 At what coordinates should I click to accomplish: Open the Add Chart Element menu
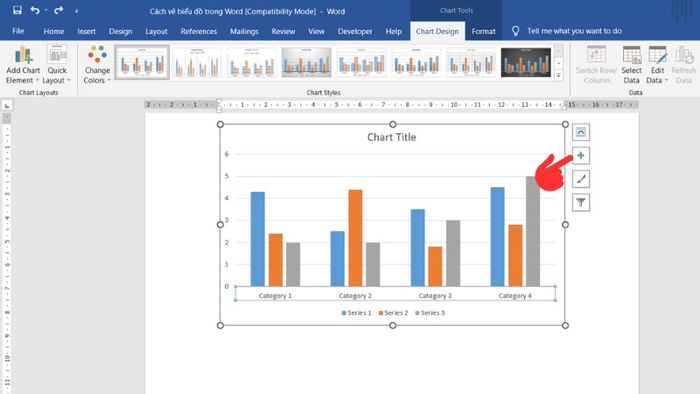[x=23, y=65]
